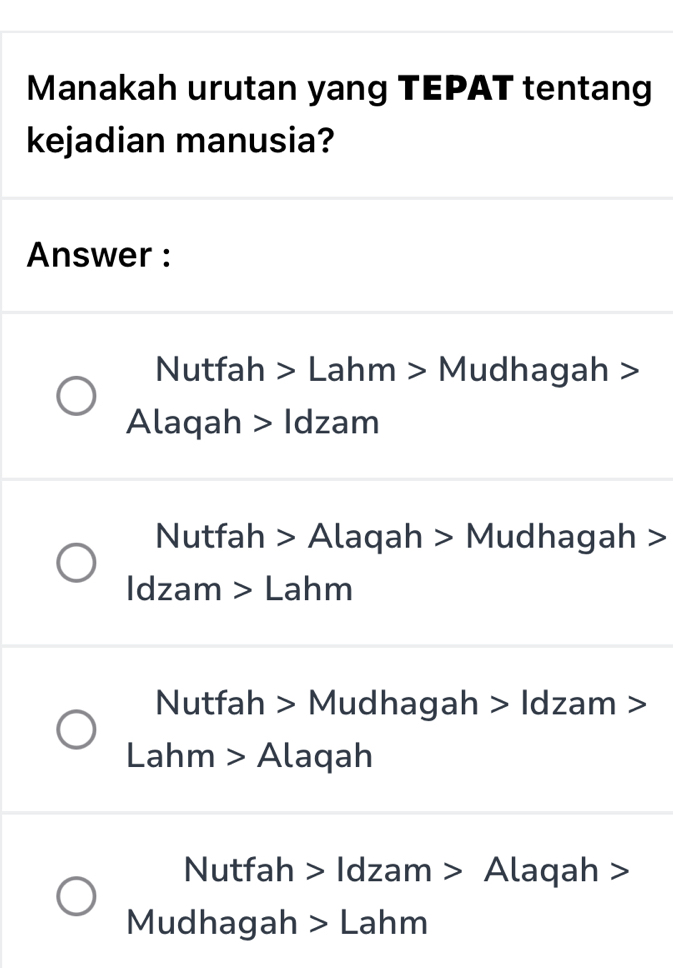Click answer text starting "Nutfah > Idzam > Alaqah"
Image resolution: width=673 pixels, height=968 pixels.
tap(406, 869)
